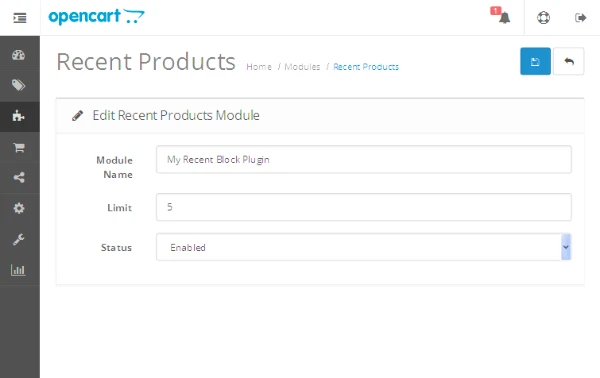
Task: Click the OpenCart logo
Action: (x=96, y=17)
